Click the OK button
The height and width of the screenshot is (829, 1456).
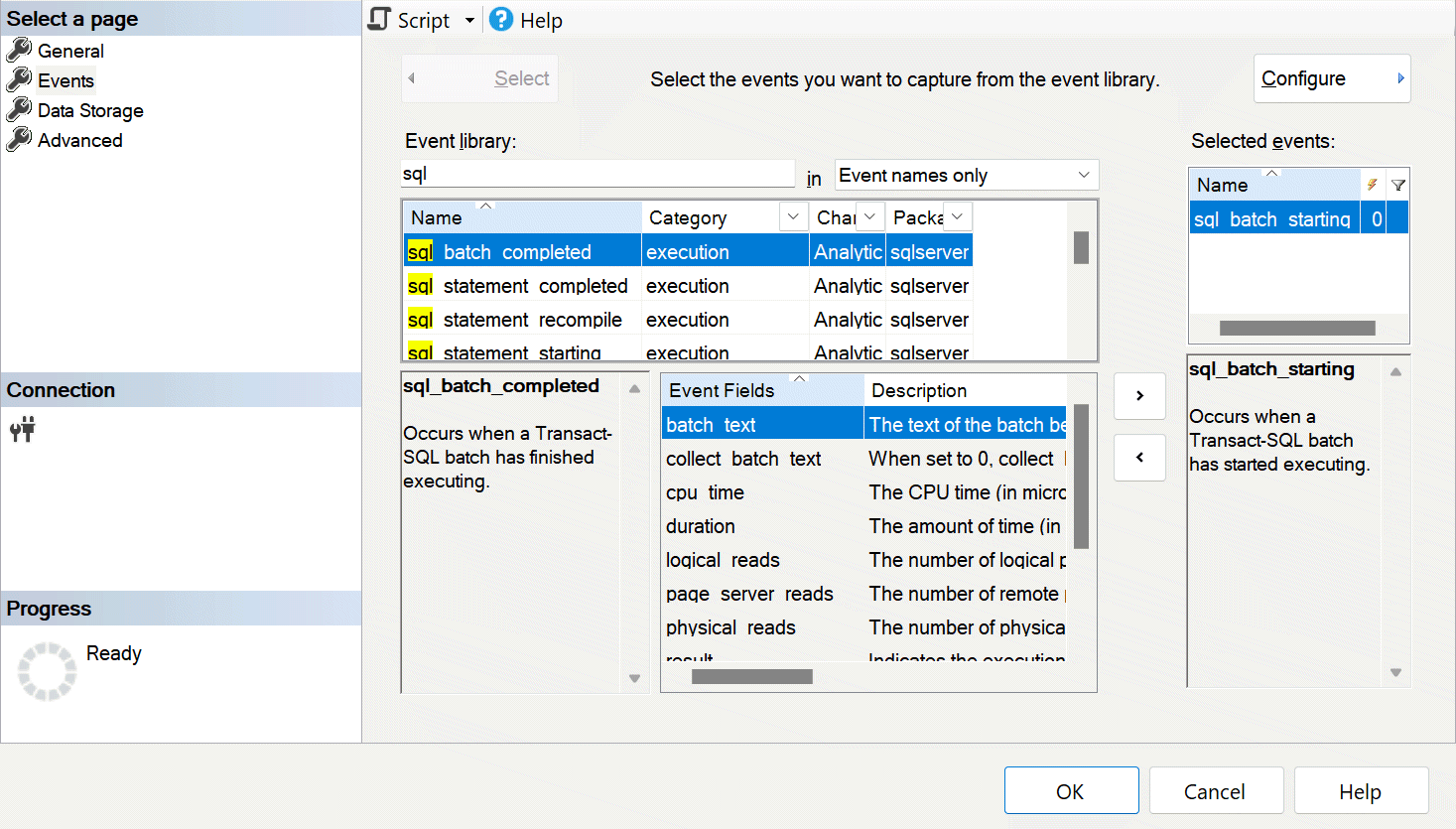point(1071,790)
